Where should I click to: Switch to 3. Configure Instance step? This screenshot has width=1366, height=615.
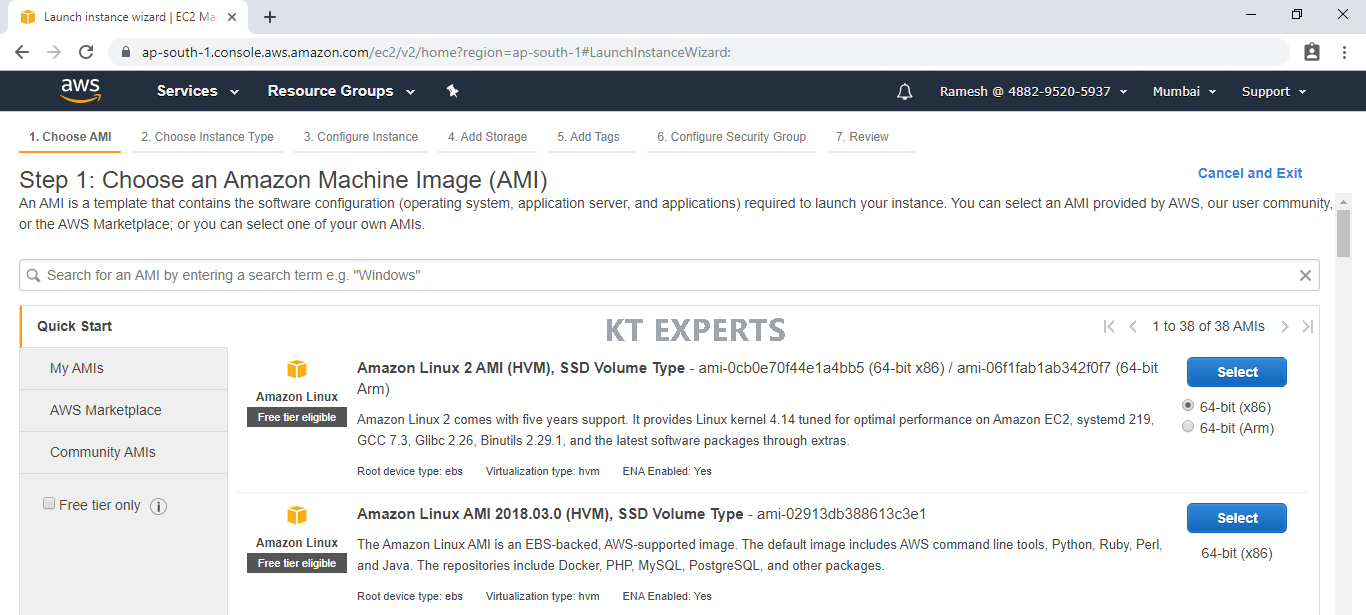coord(361,137)
